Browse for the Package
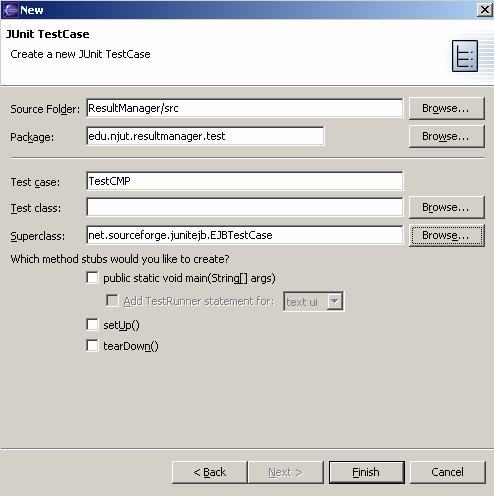Image resolution: width=494 pixels, height=496 pixels. click(x=446, y=136)
